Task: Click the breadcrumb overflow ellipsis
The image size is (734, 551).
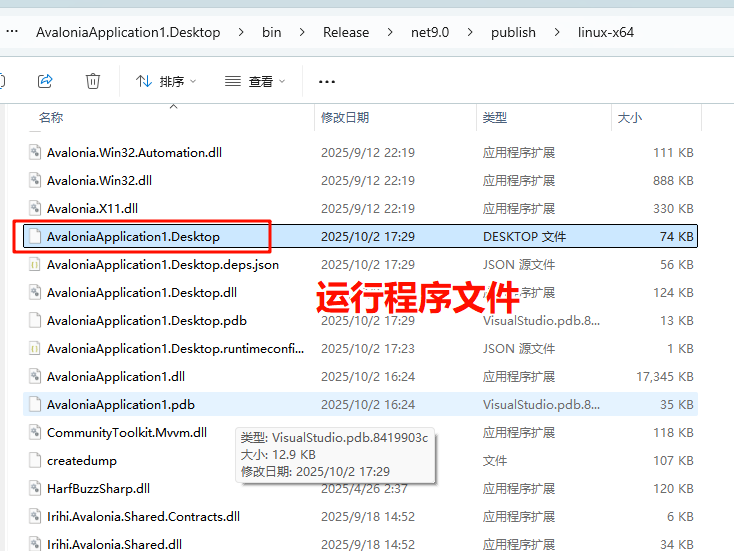Action: (12, 32)
